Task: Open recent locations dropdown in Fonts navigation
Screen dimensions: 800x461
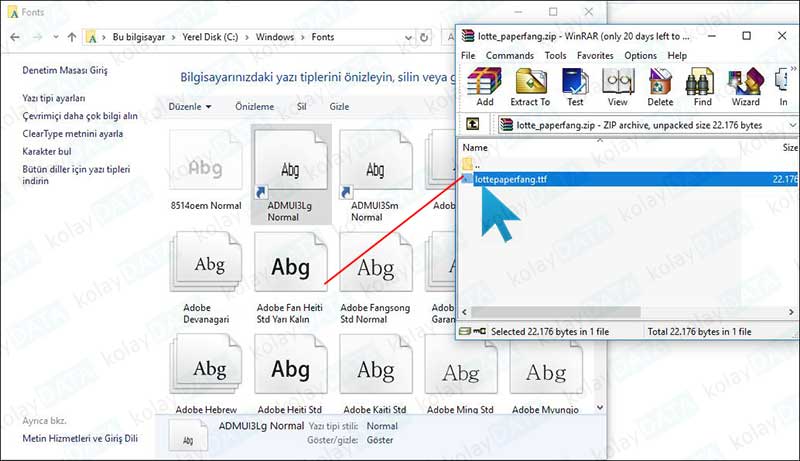Action: pyautogui.click(x=56, y=37)
